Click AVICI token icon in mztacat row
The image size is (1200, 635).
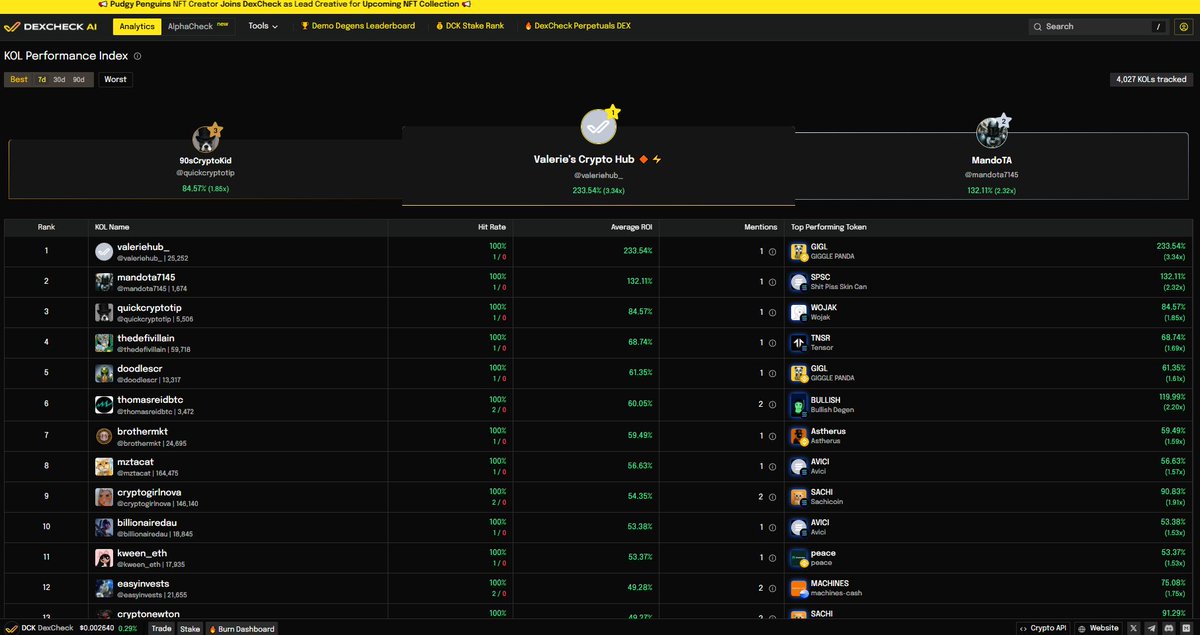799,466
